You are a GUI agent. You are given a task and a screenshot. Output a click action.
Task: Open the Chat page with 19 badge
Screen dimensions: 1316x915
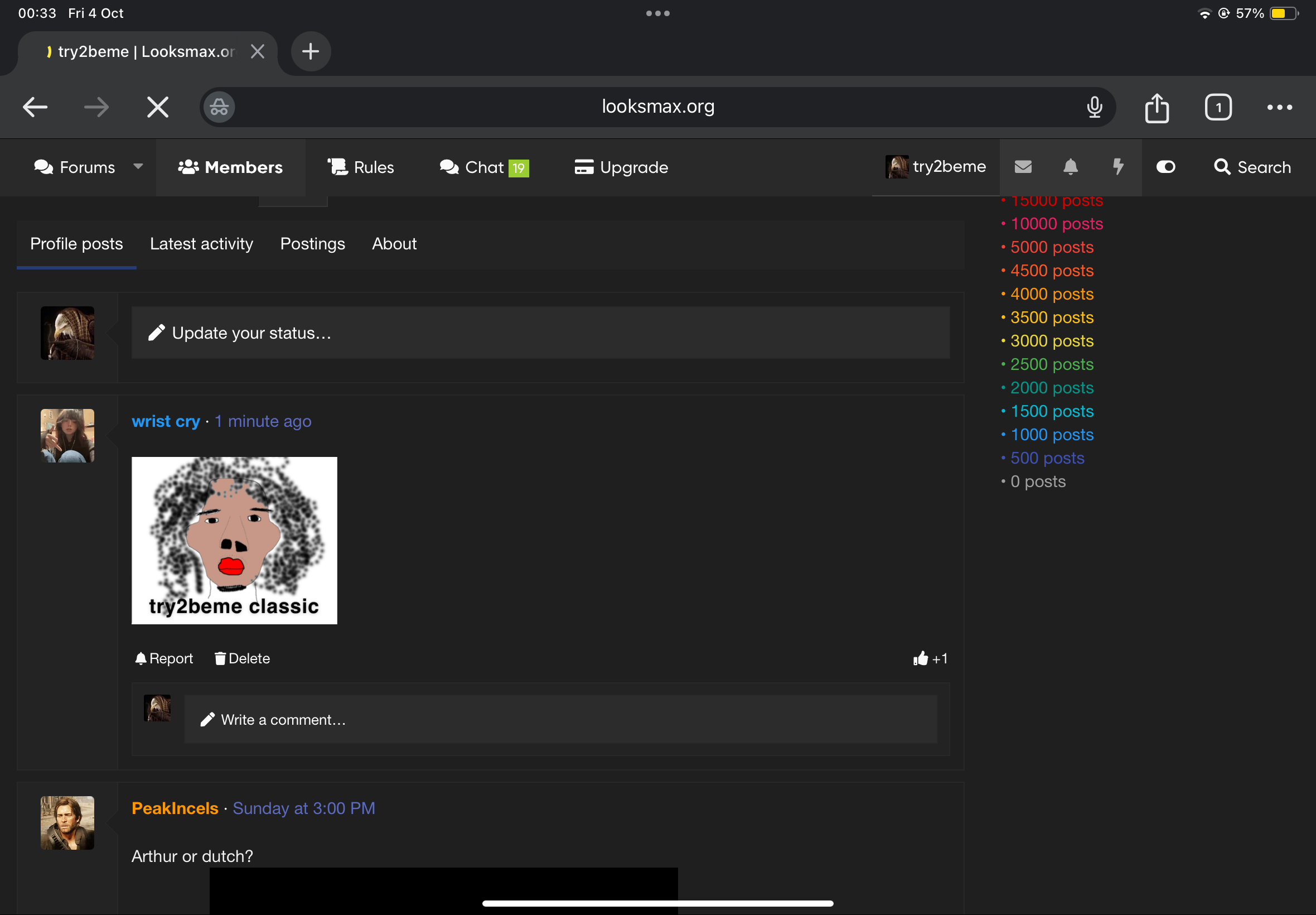click(484, 167)
